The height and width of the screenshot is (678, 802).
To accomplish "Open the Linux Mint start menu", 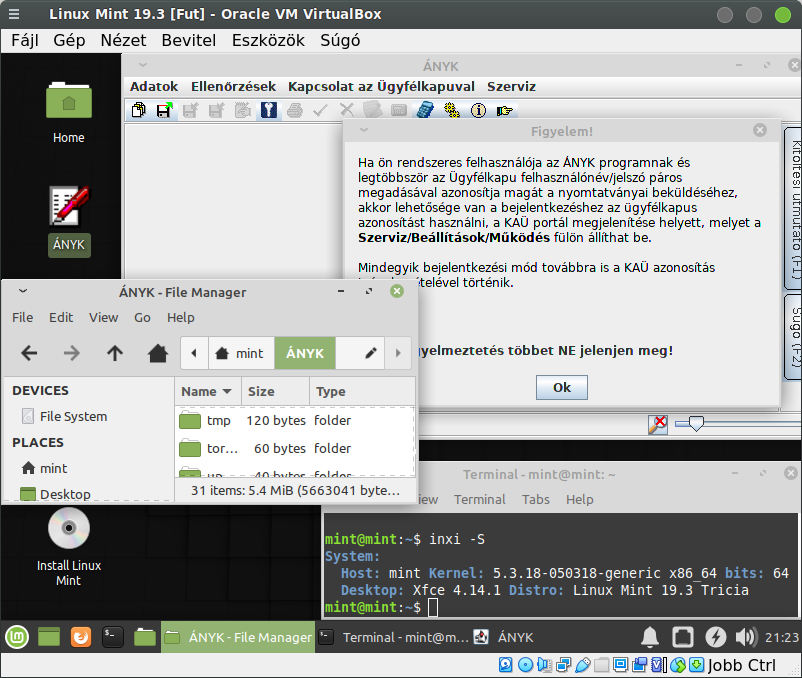I will point(17,637).
